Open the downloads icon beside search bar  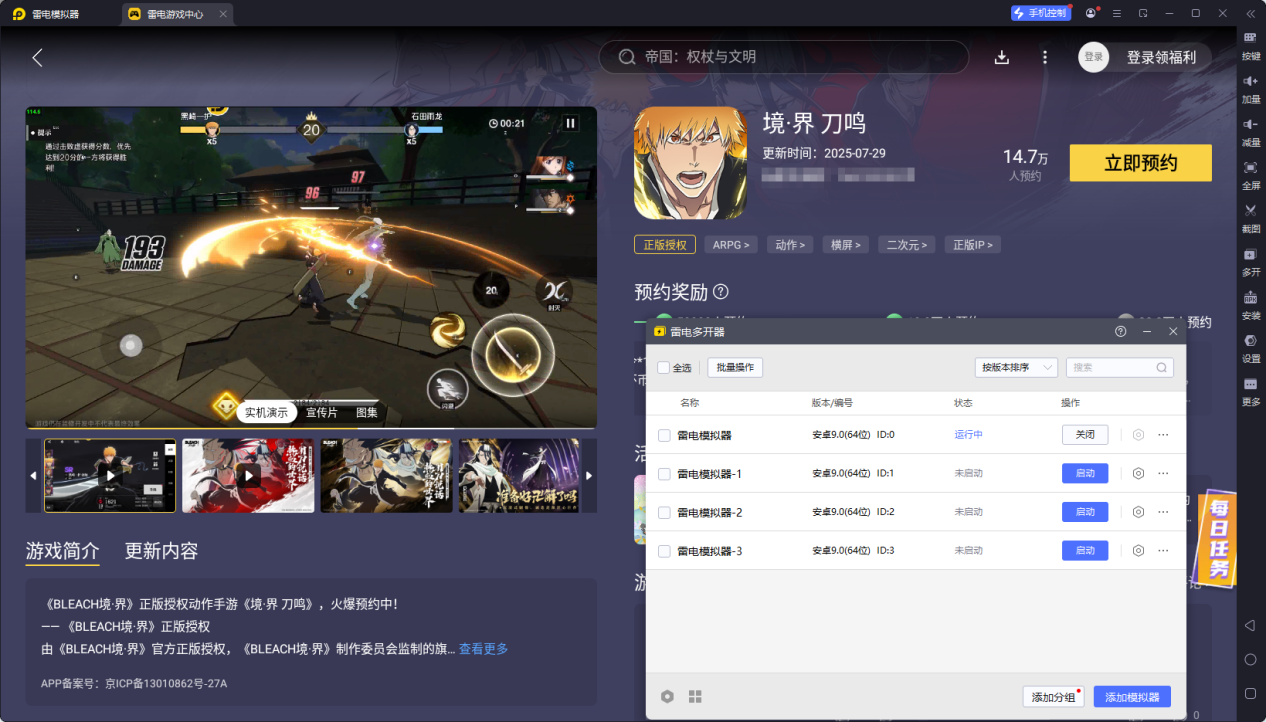click(1002, 57)
